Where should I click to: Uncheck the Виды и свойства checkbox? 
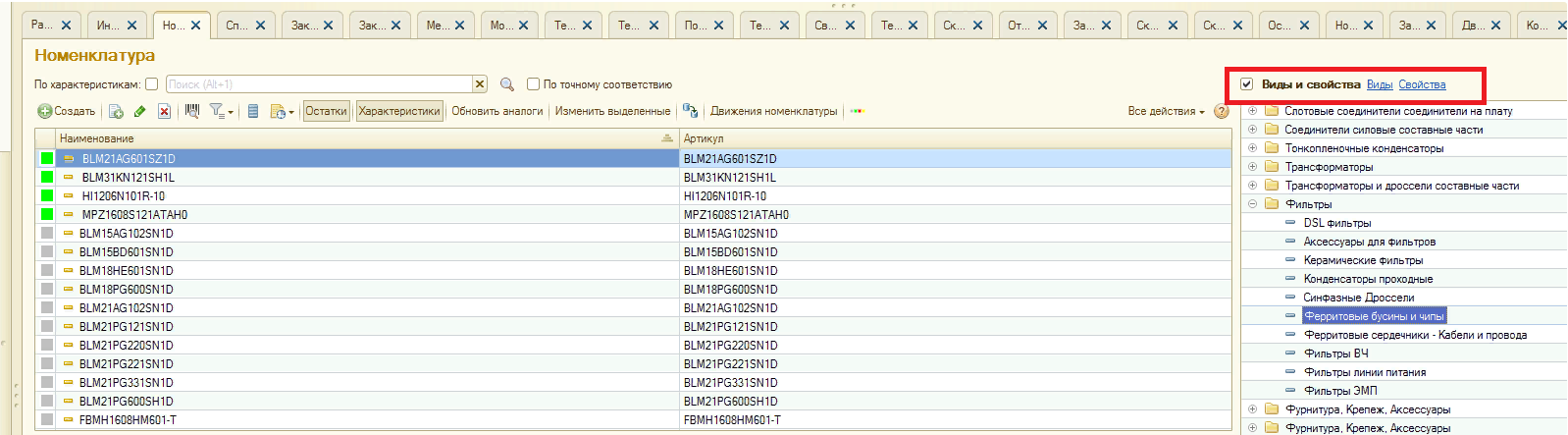(x=1247, y=84)
